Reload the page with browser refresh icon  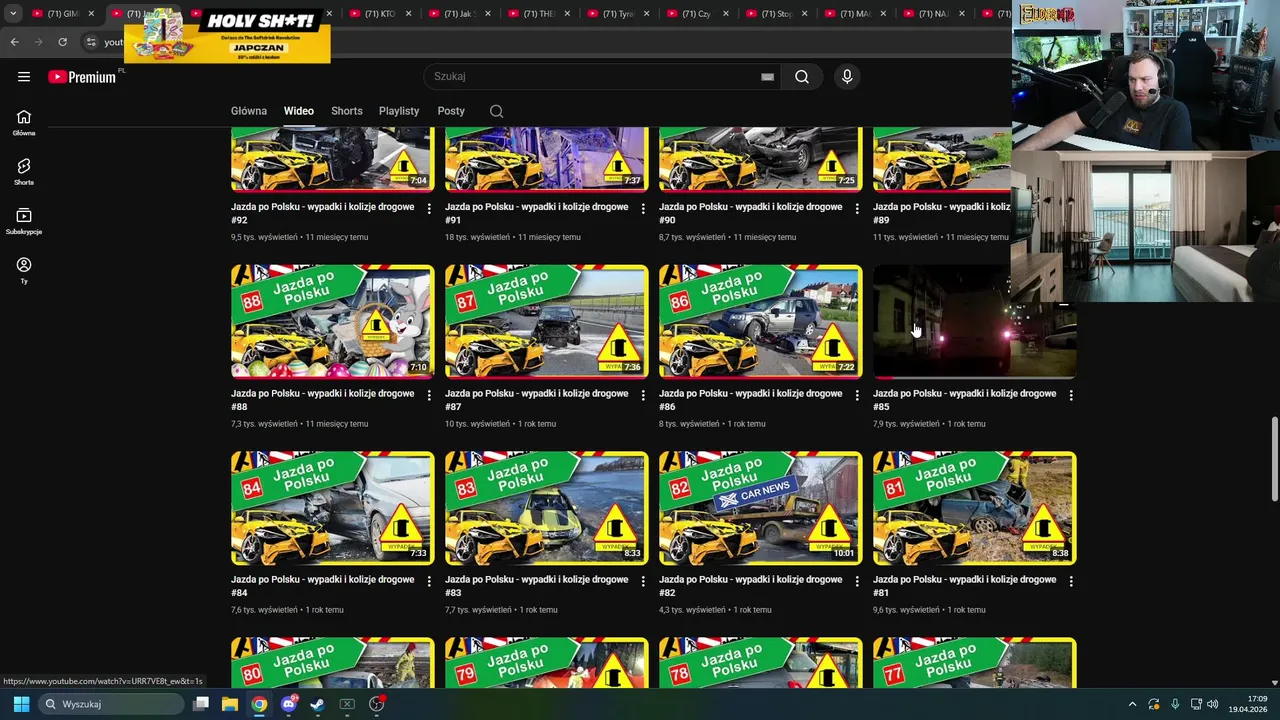click(x=62, y=42)
